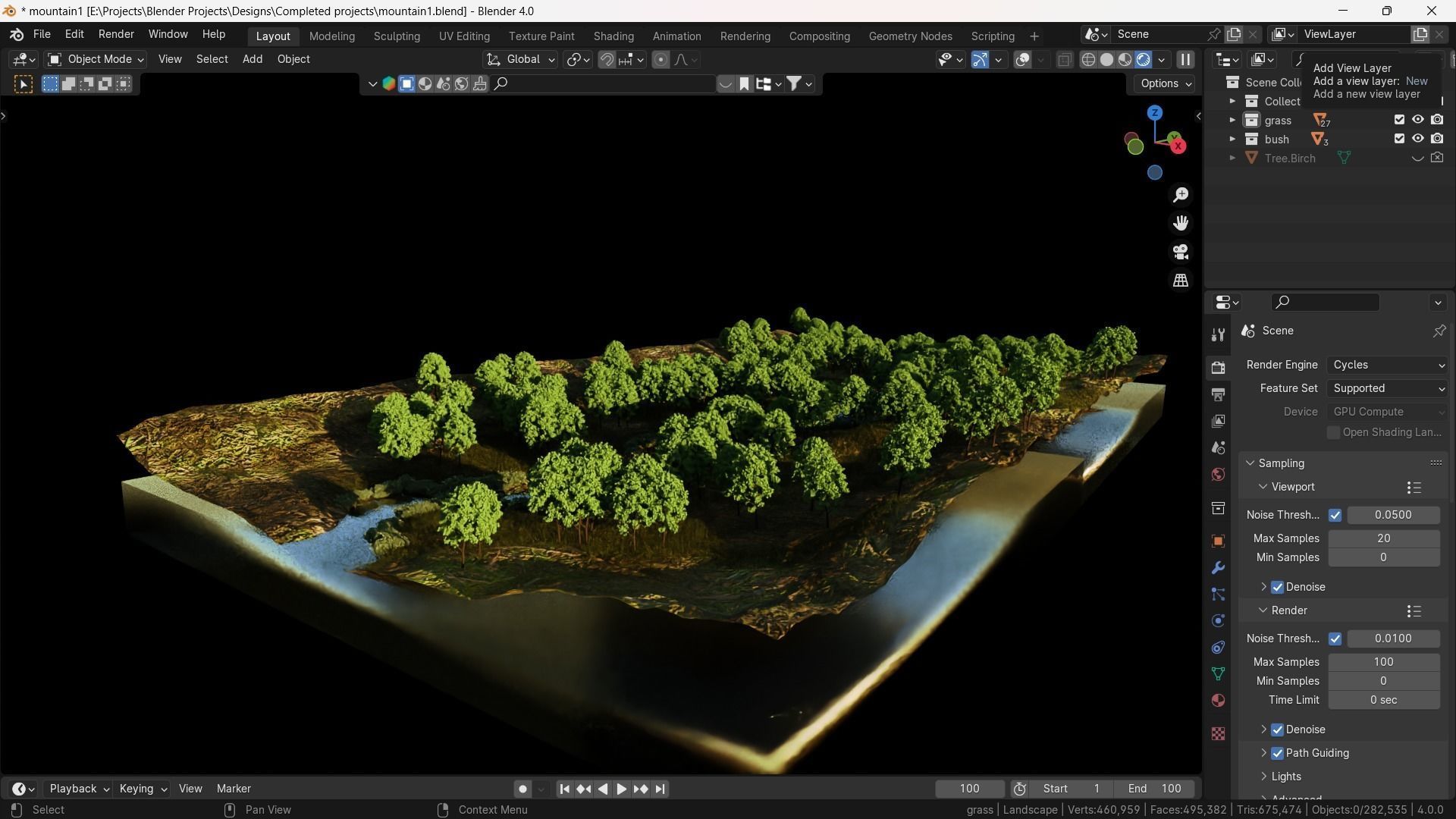This screenshot has height=819, width=1456.
Task: Open the Render properties tab
Action: [1218, 368]
